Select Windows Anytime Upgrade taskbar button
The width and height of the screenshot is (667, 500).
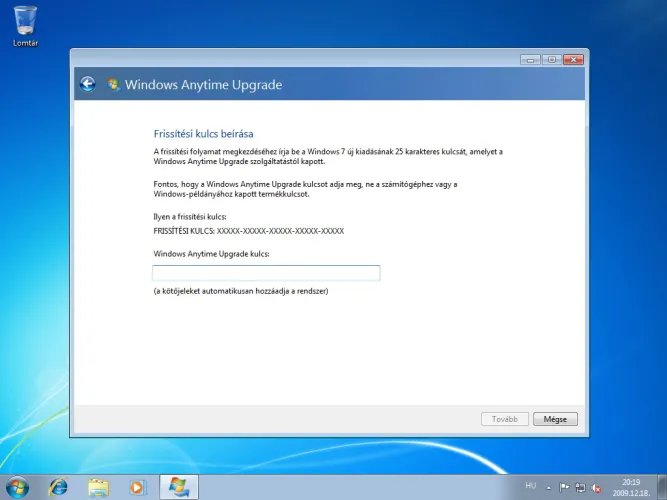pyautogui.click(x=179, y=487)
